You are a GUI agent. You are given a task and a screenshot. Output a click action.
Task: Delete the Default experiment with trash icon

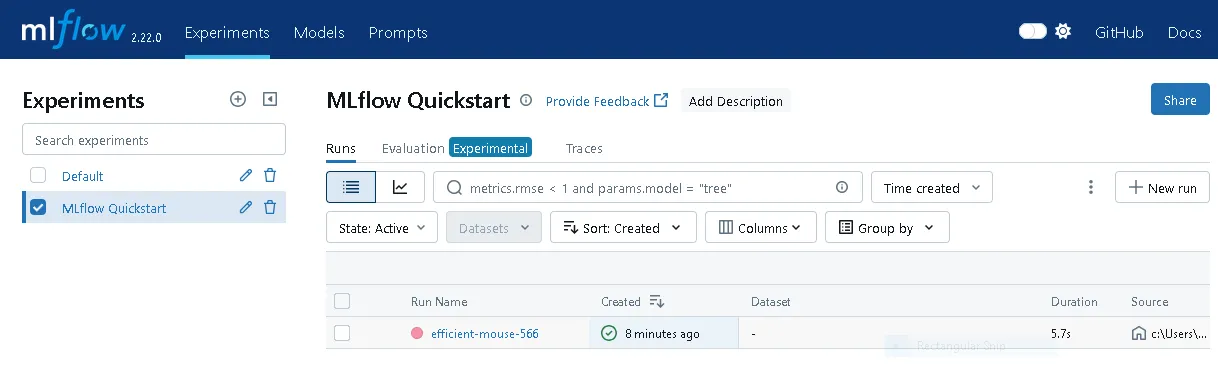[x=270, y=176]
